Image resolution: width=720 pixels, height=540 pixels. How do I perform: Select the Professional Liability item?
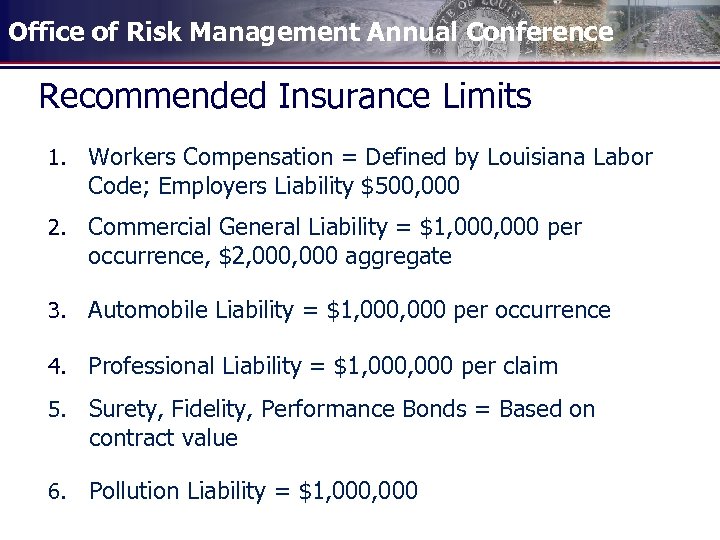[x=323, y=366]
